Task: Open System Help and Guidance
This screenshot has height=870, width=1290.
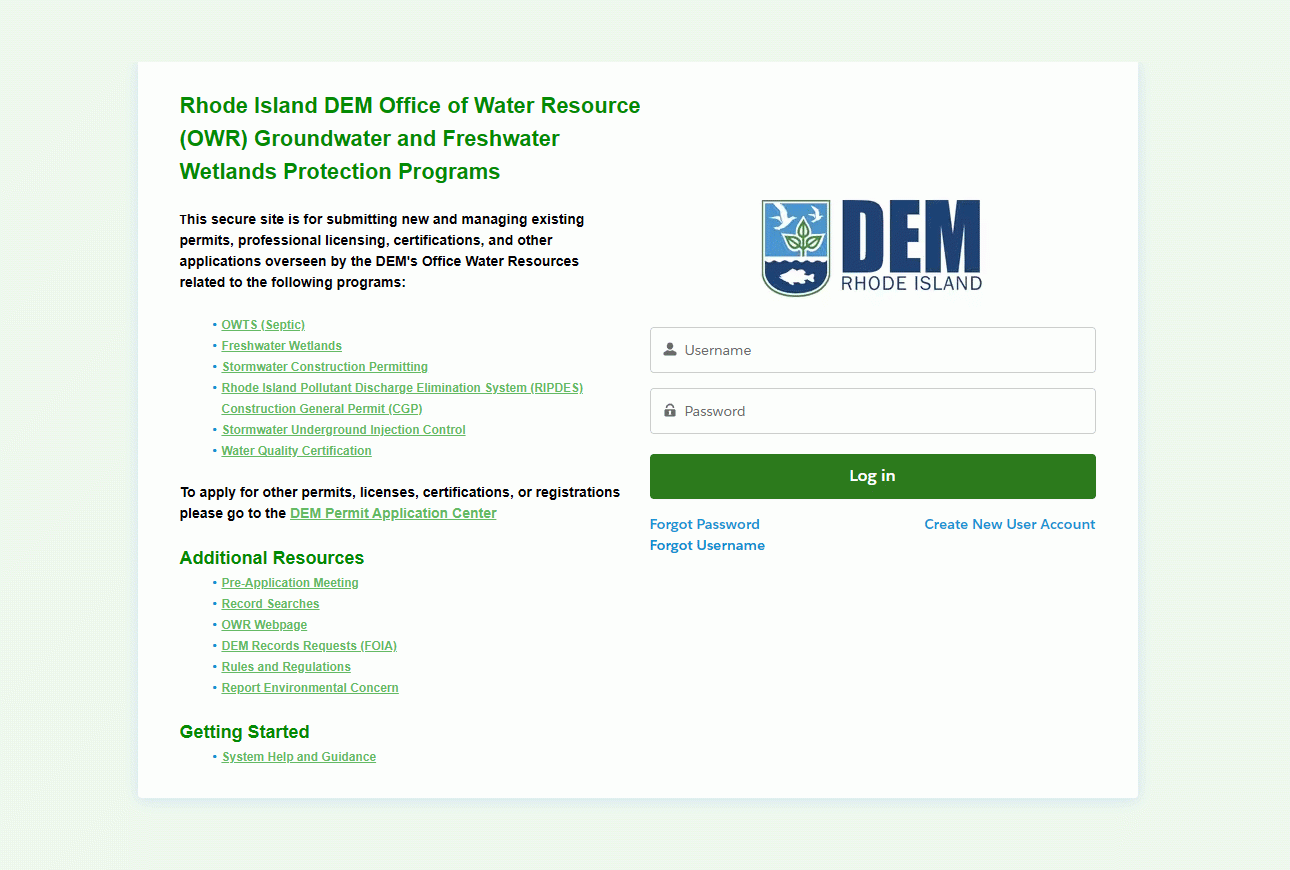Action: [298, 757]
